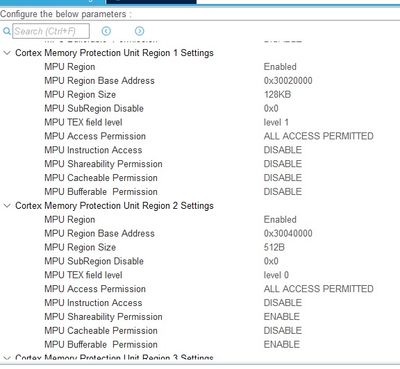Change Region 2 Instruction Access DISABLE
The image size is (400, 369).
(x=283, y=303)
